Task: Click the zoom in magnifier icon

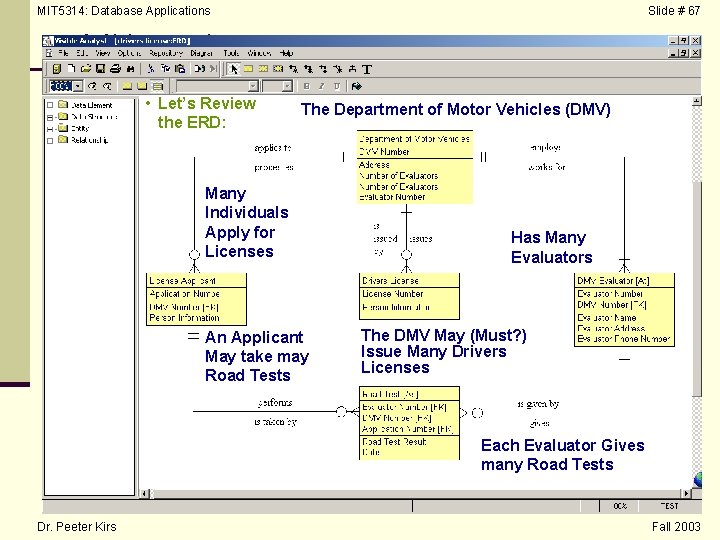Action: (x=92, y=86)
